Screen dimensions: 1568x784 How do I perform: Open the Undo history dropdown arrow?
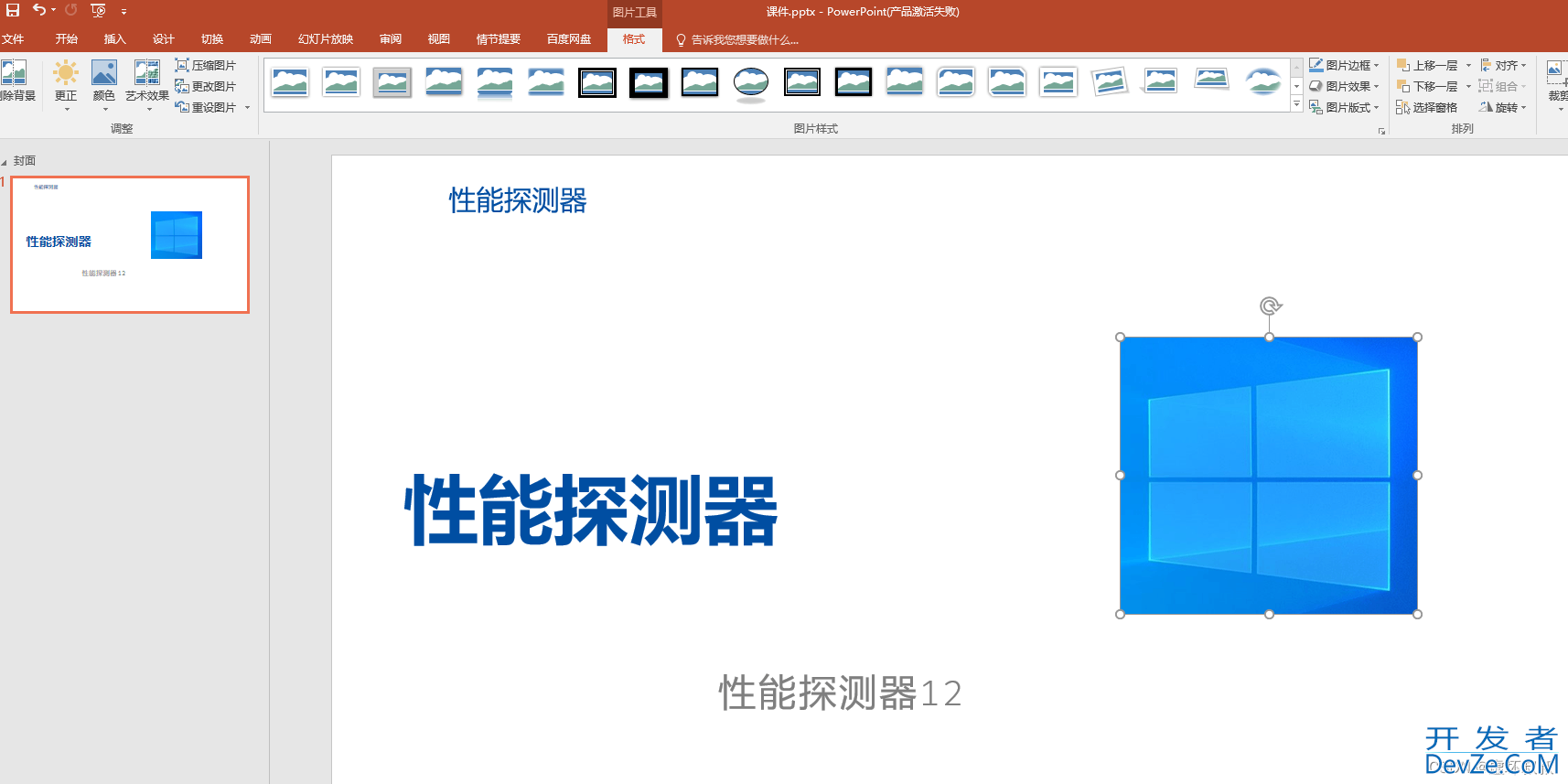53,11
